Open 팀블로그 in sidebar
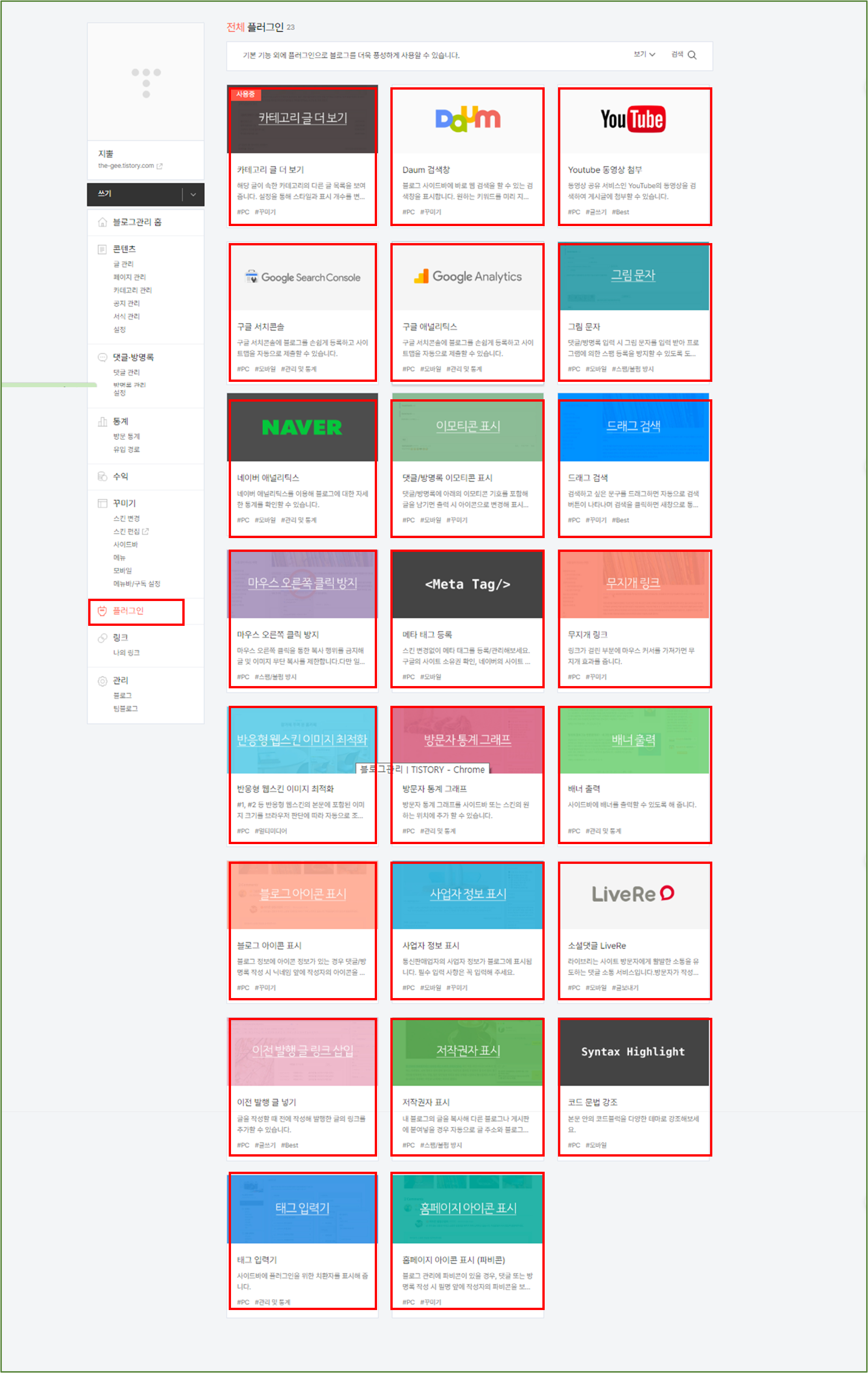The width and height of the screenshot is (868, 1373). [125, 709]
